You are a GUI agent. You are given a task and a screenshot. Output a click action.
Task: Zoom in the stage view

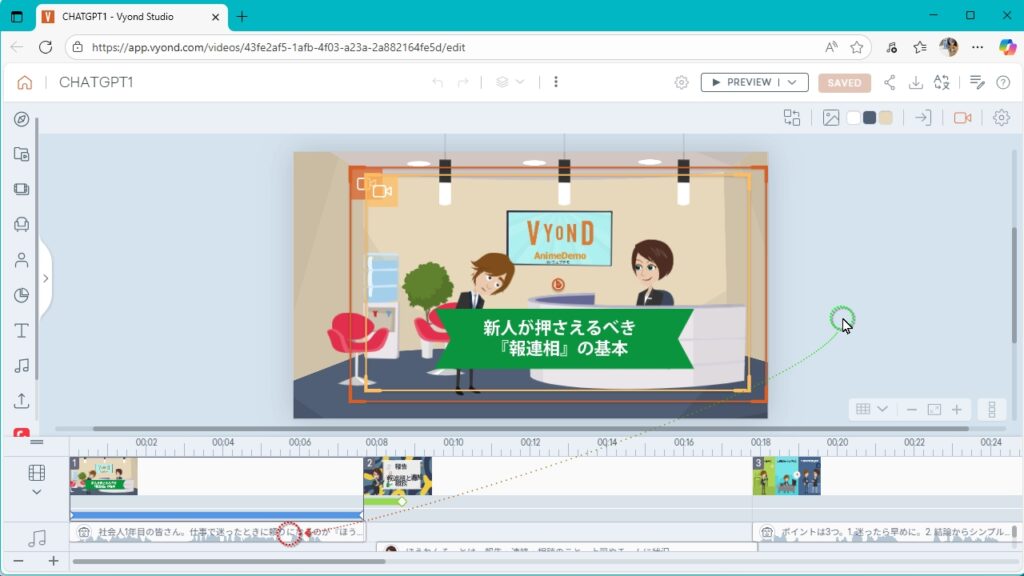pos(957,409)
